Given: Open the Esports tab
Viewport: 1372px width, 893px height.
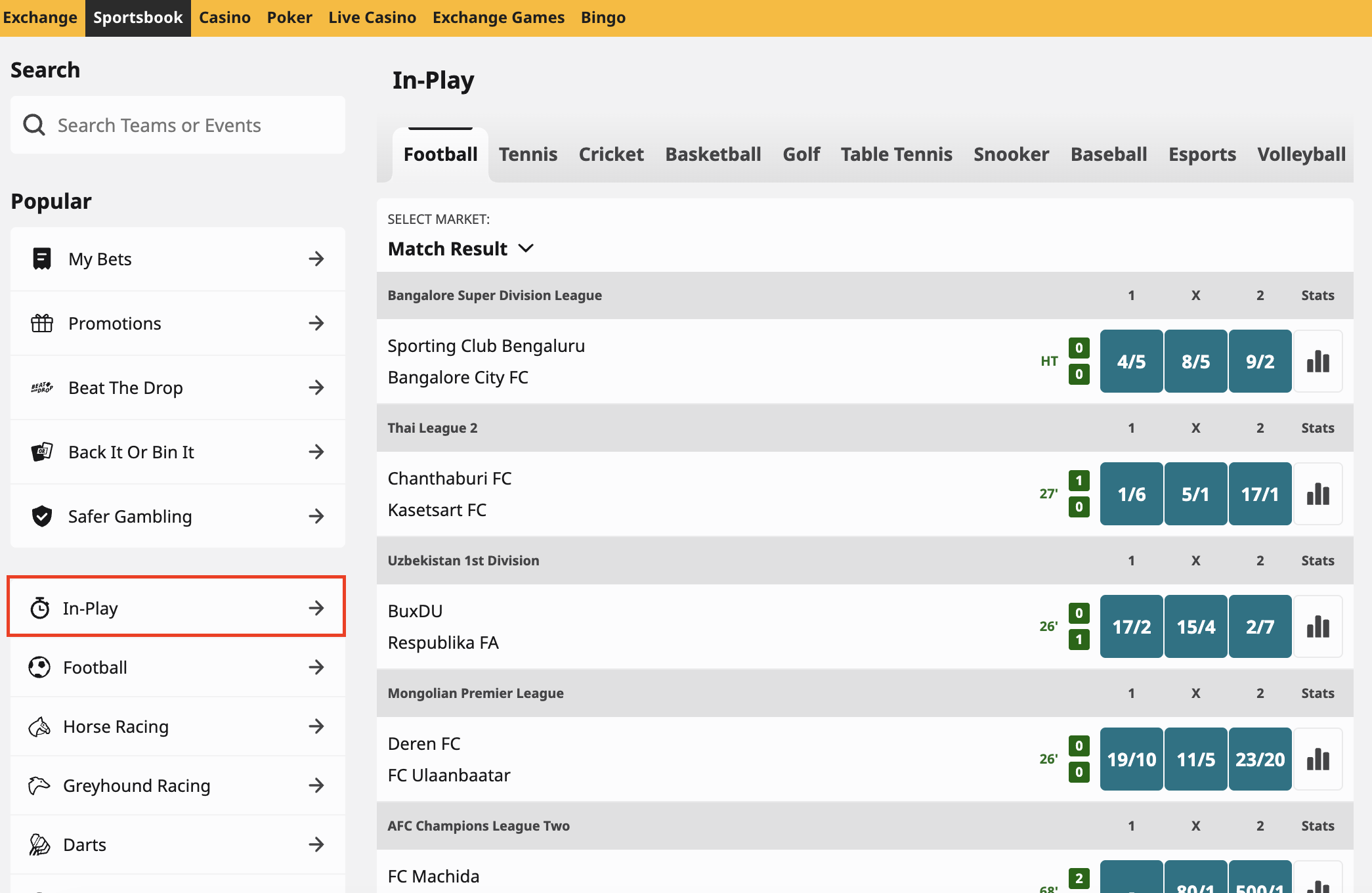Looking at the screenshot, I should pos(1202,154).
